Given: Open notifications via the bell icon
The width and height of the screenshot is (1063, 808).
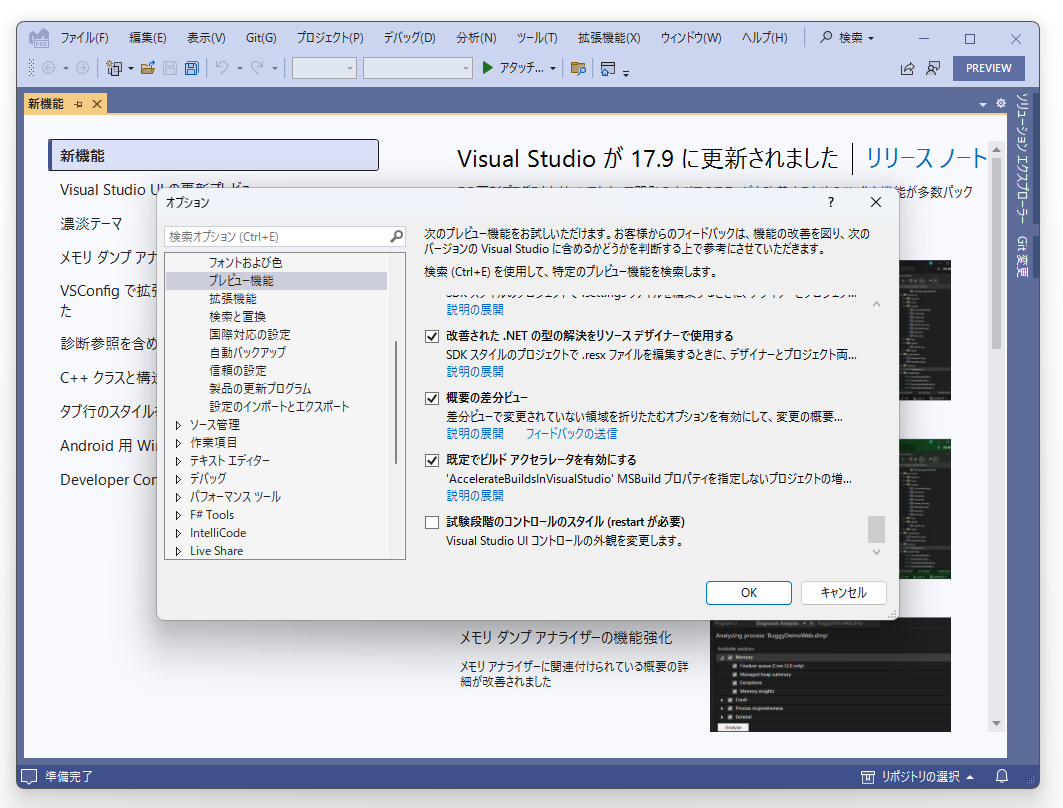Looking at the screenshot, I should (x=1001, y=776).
